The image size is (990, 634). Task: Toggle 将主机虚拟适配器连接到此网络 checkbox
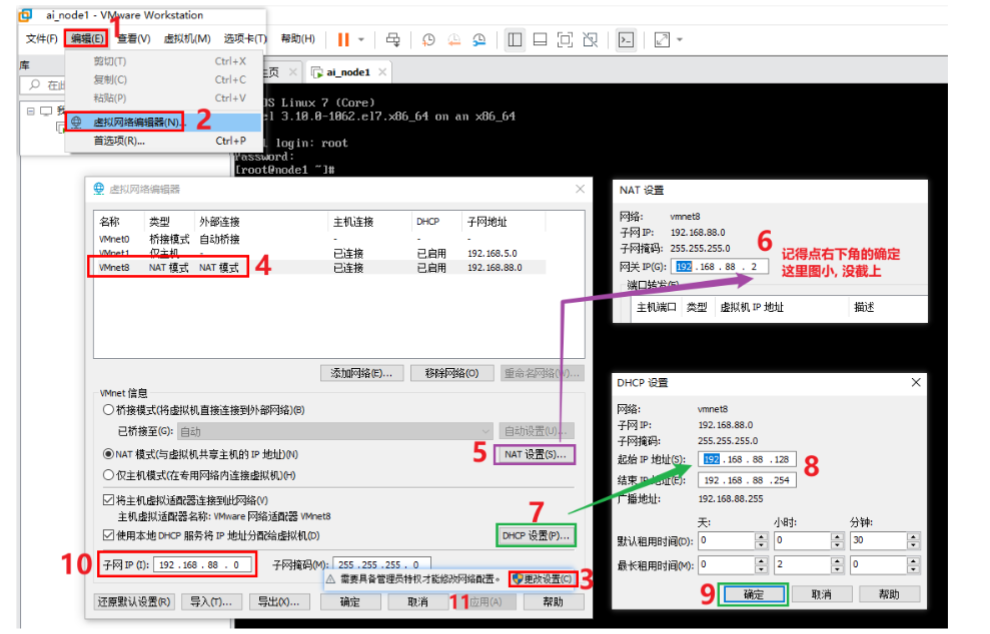109,500
